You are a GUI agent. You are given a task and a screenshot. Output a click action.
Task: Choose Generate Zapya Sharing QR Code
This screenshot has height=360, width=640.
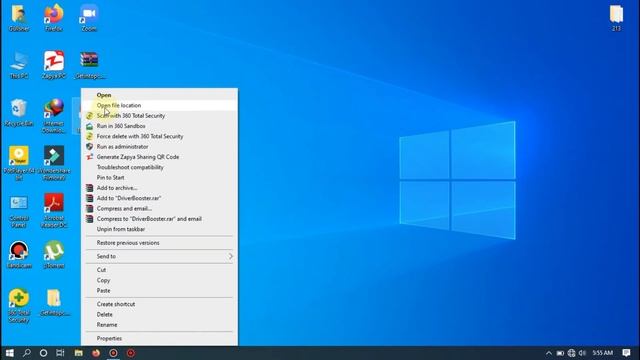(x=159, y=157)
